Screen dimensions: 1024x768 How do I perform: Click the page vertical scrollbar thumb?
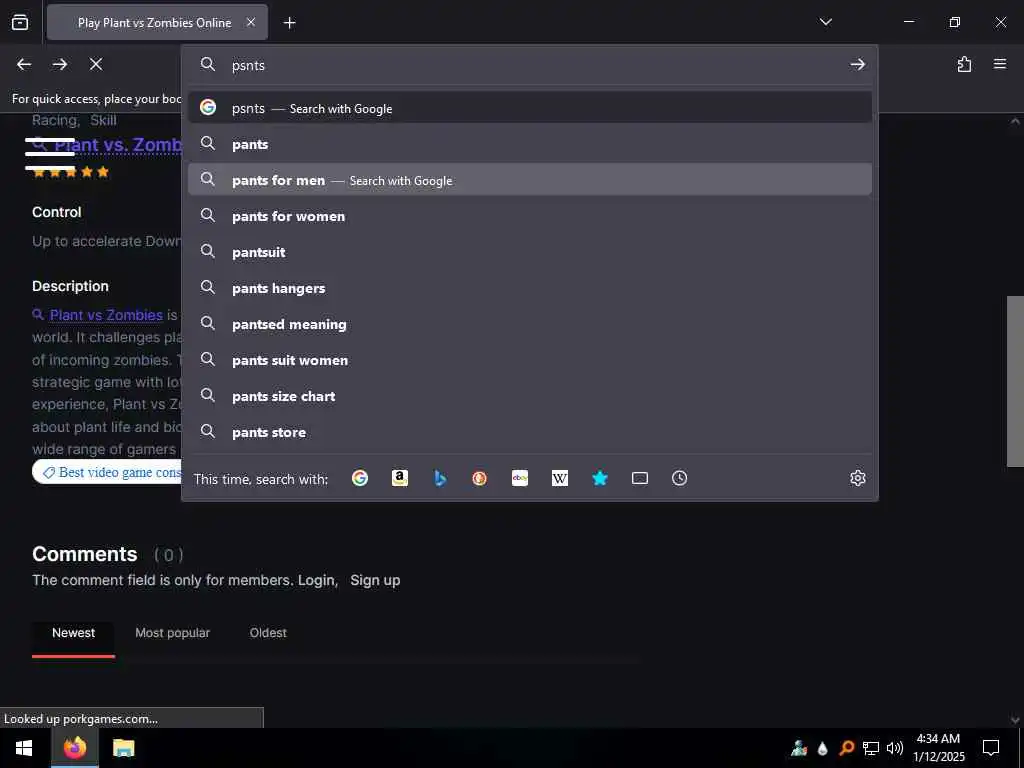click(x=1015, y=381)
